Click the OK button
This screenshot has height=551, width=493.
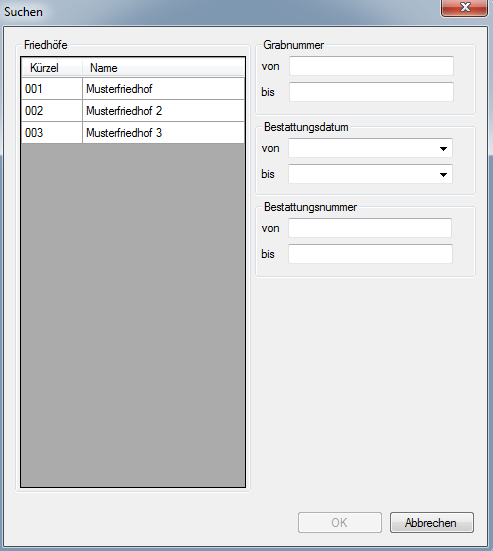tap(340, 523)
